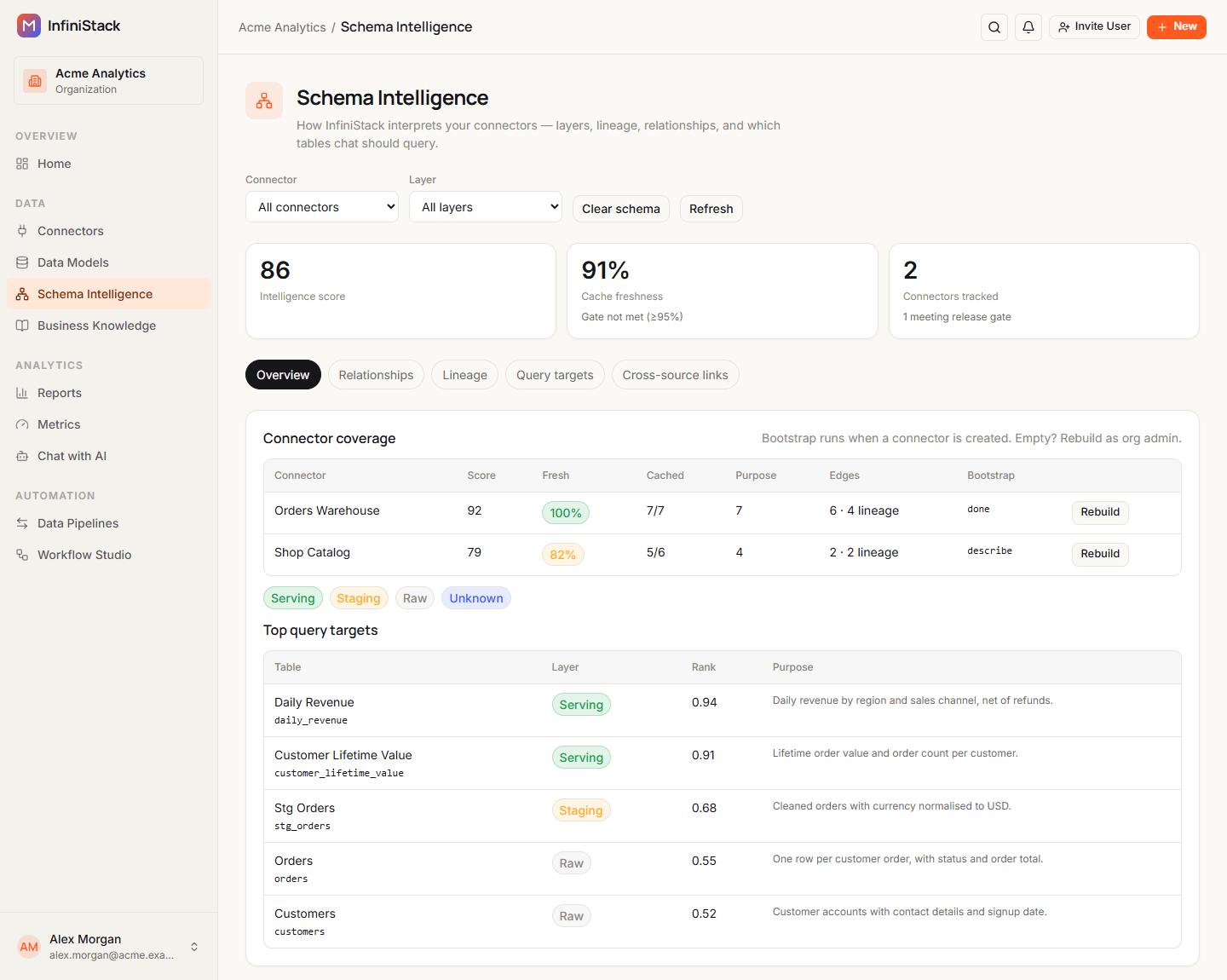Click the AM user avatar
Screen dimensions: 1227x980
29,947
